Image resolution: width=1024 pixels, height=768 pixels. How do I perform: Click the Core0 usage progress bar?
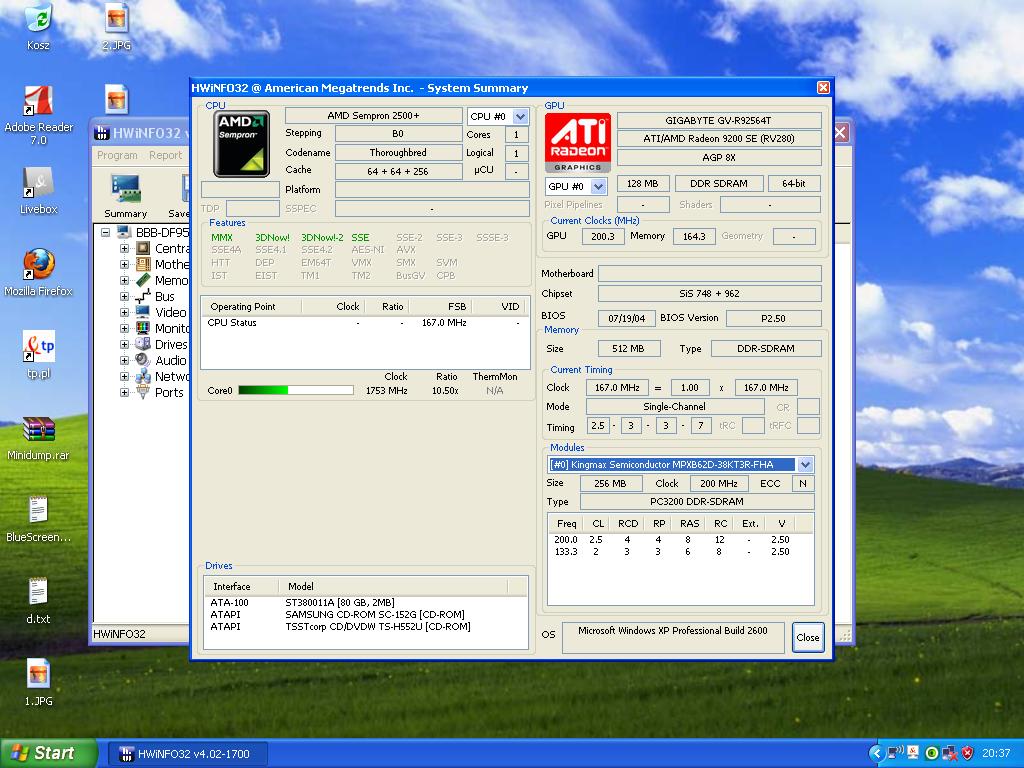296,391
